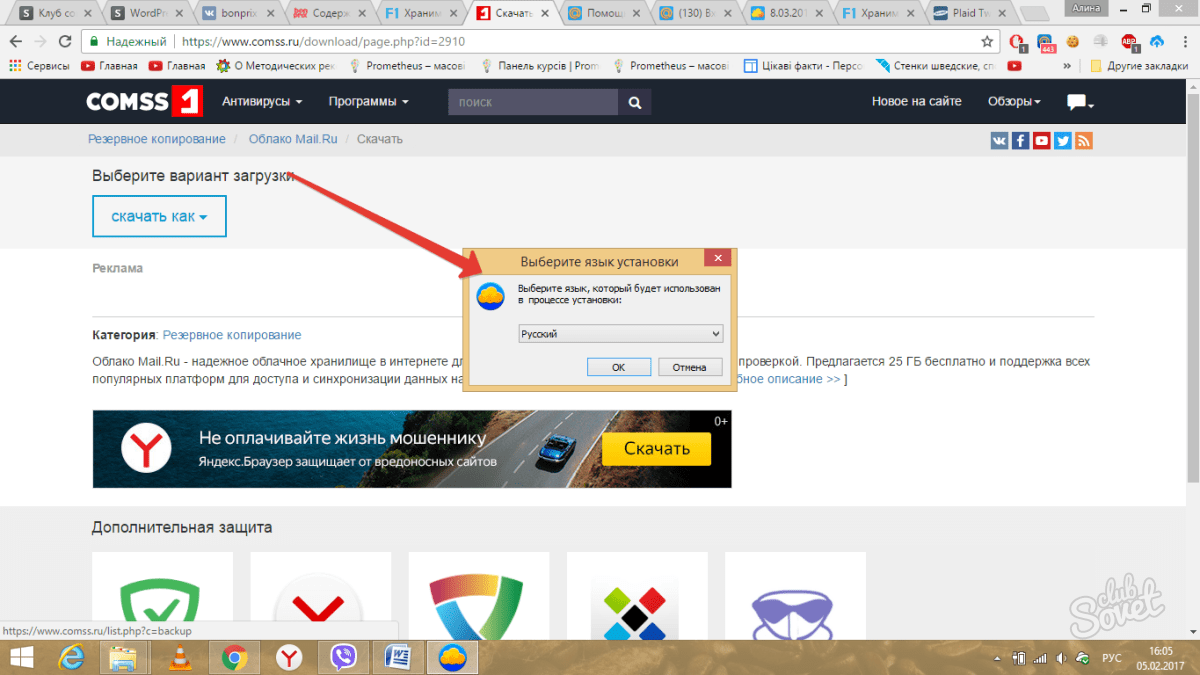Screen dimensions: 1200x675
Task: Open Новое на сайте link
Action: tap(916, 102)
